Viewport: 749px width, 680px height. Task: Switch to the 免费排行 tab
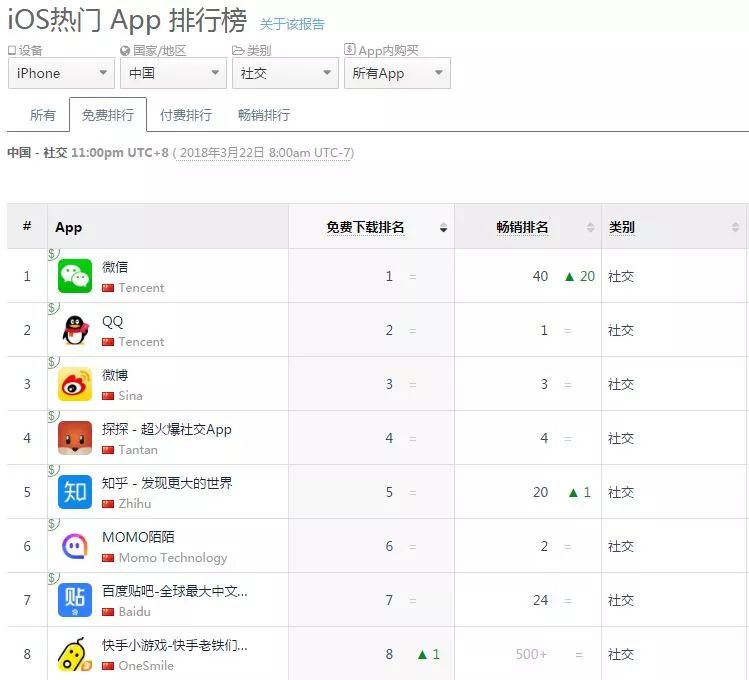(x=108, y=115)
